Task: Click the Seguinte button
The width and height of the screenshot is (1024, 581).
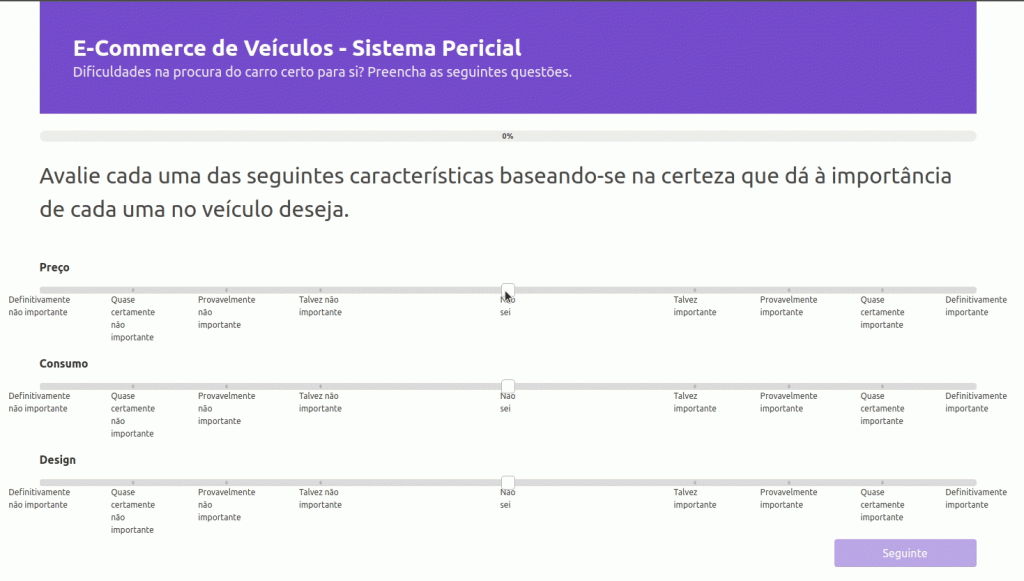Action: [x=904, y=553]
